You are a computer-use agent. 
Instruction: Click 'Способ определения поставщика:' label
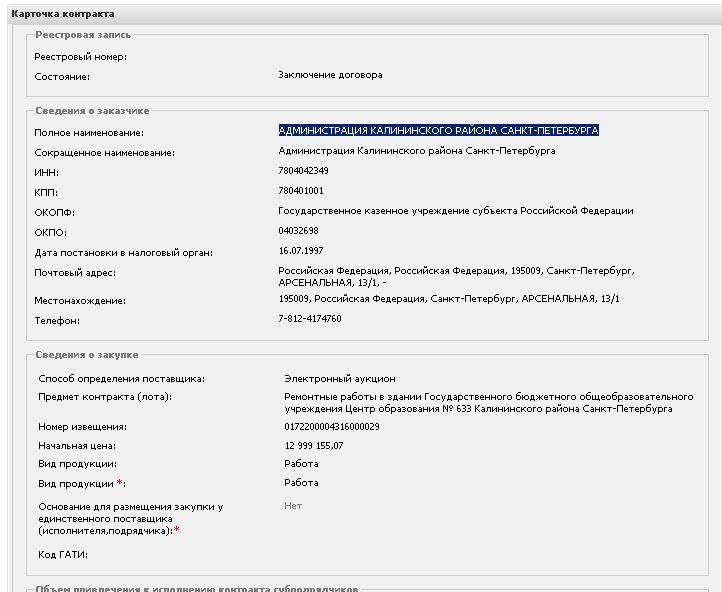(122, 379)
